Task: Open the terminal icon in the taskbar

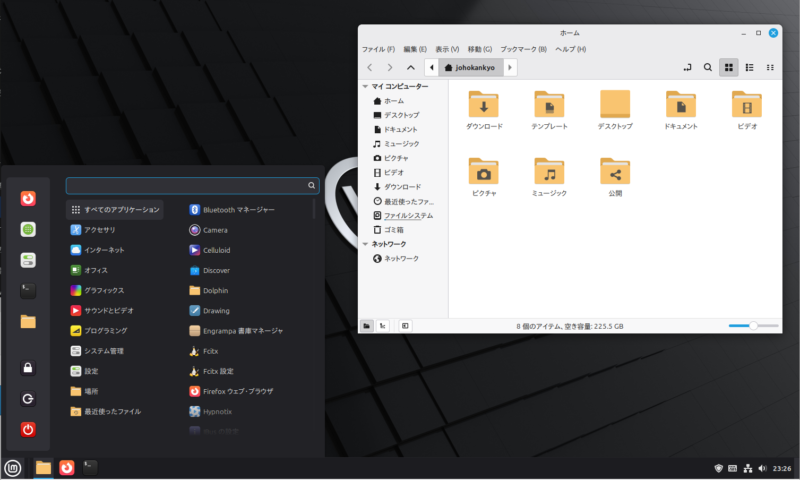Action: [91, 467]
